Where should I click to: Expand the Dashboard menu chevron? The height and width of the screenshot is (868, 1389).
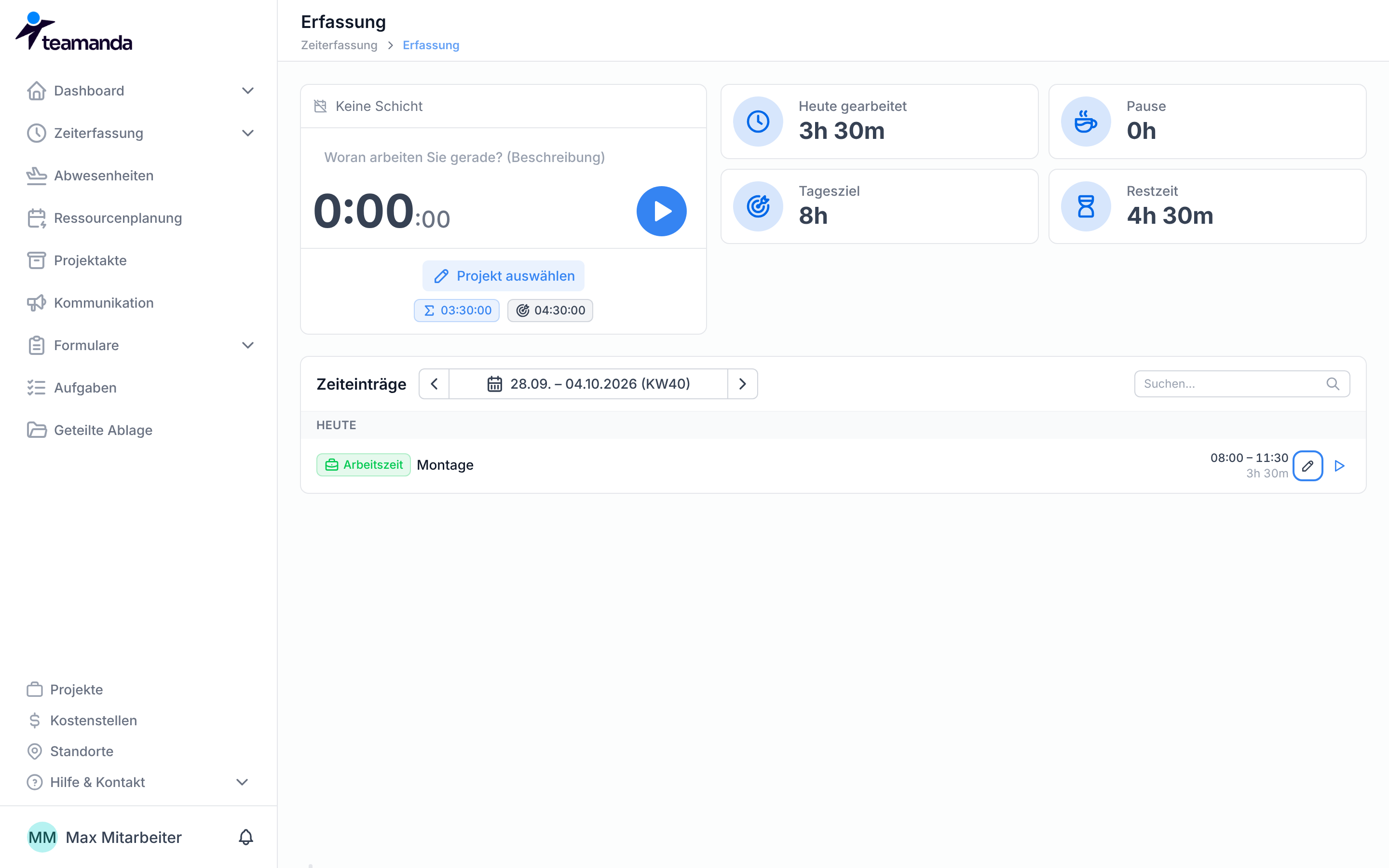248,91
